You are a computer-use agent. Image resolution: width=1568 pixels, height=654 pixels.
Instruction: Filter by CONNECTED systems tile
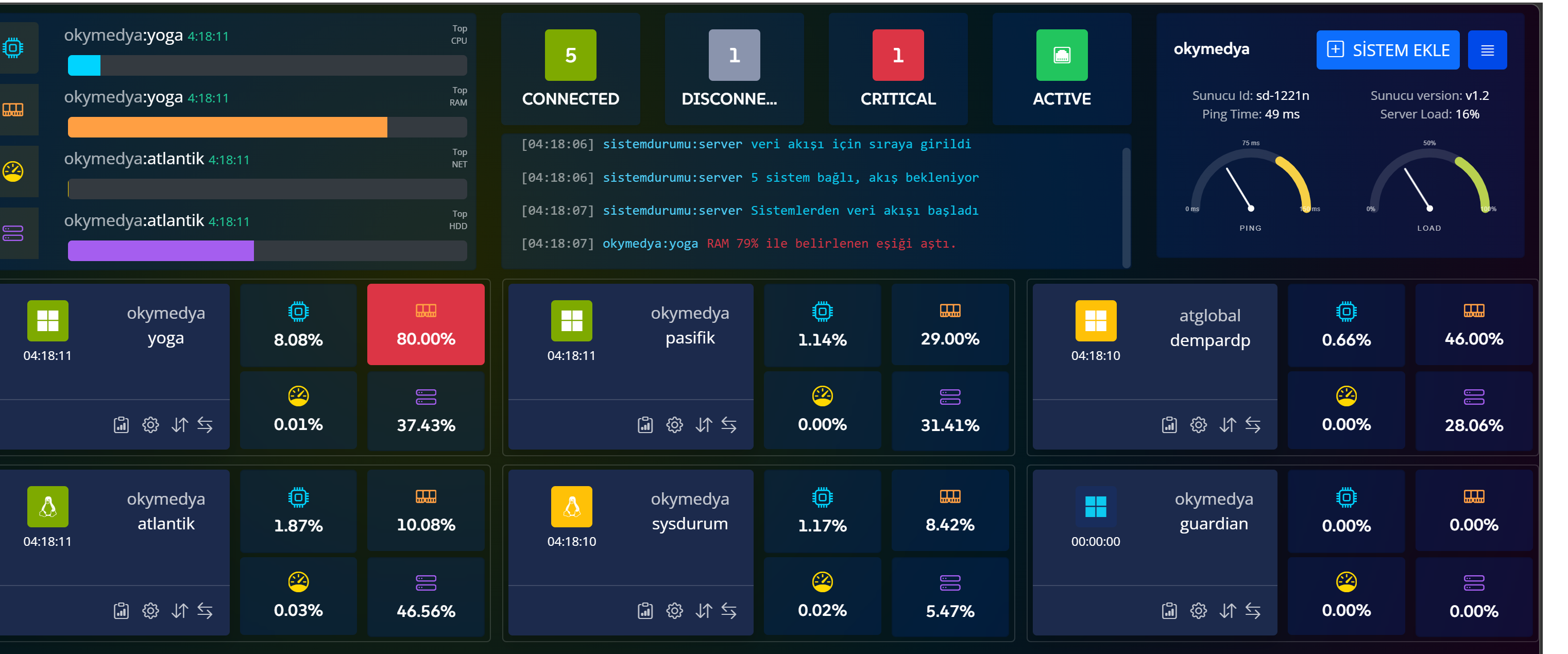(570, 68)
